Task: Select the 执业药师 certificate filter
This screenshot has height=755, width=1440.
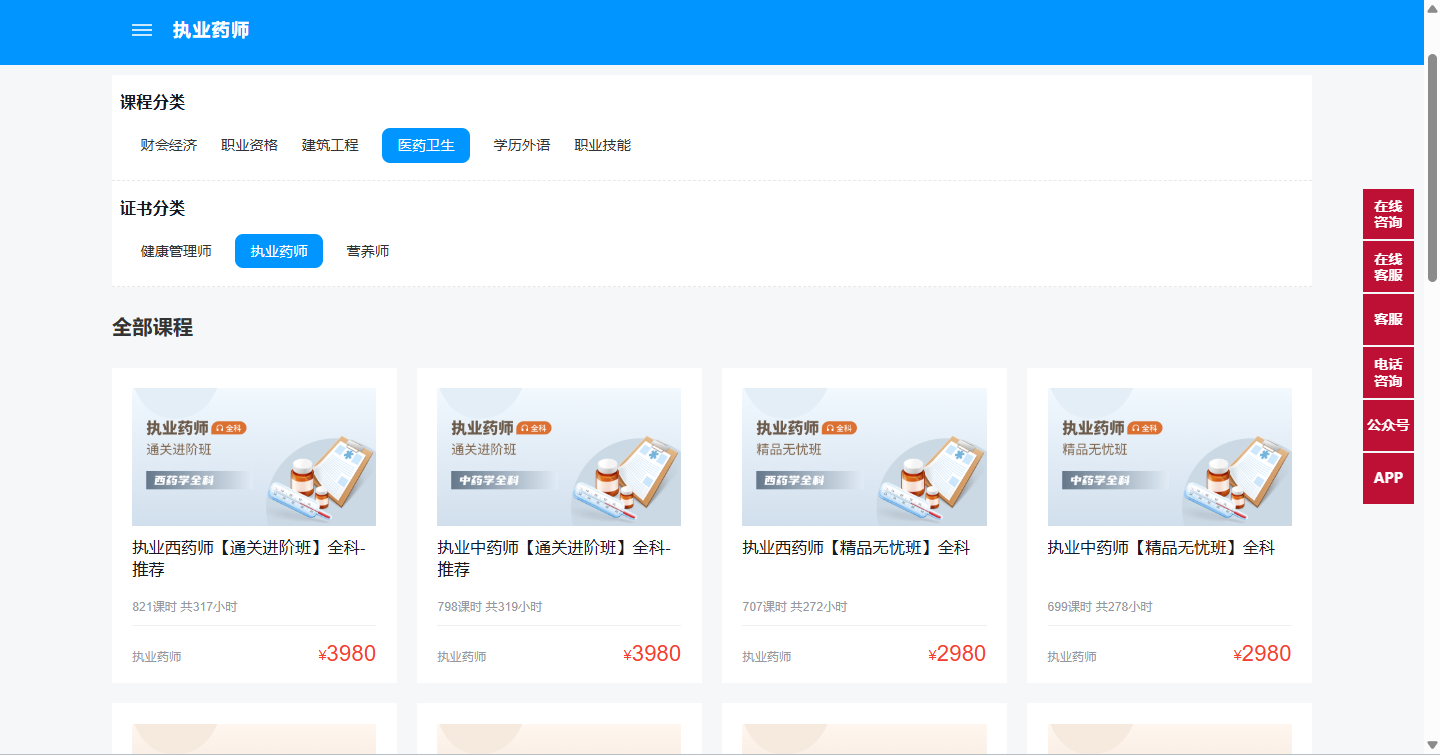Action: (x=279, y=251)
